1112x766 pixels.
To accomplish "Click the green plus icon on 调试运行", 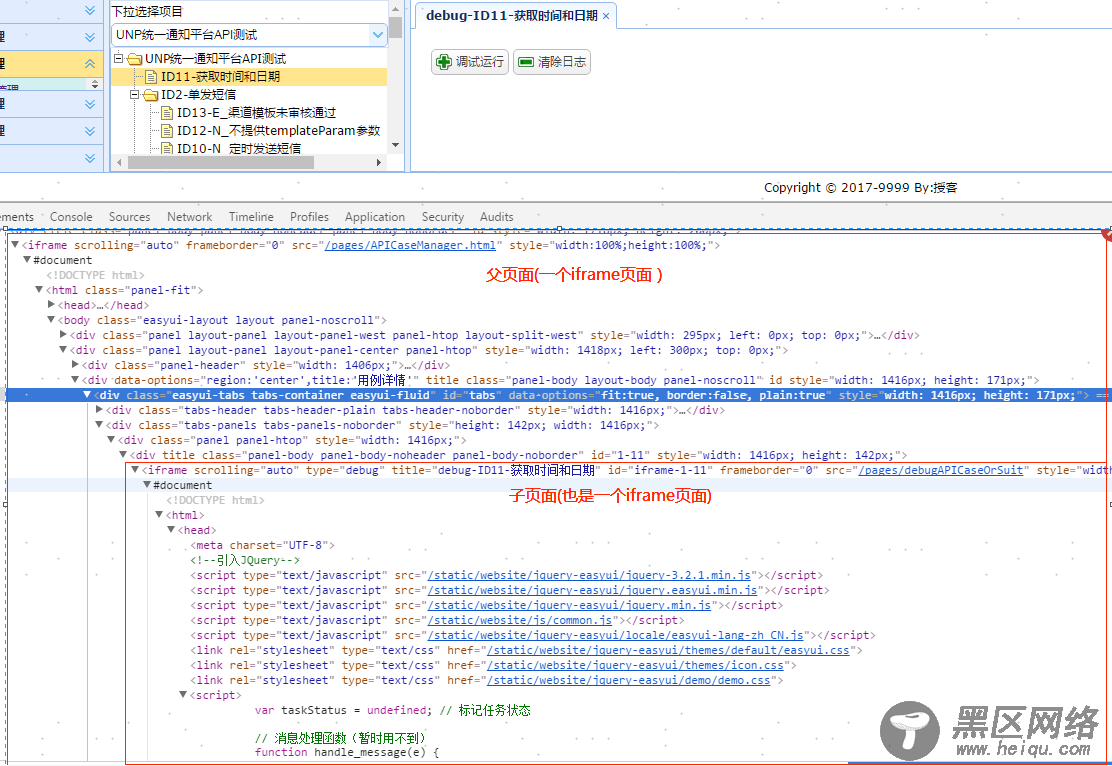I will coord(444,62).
